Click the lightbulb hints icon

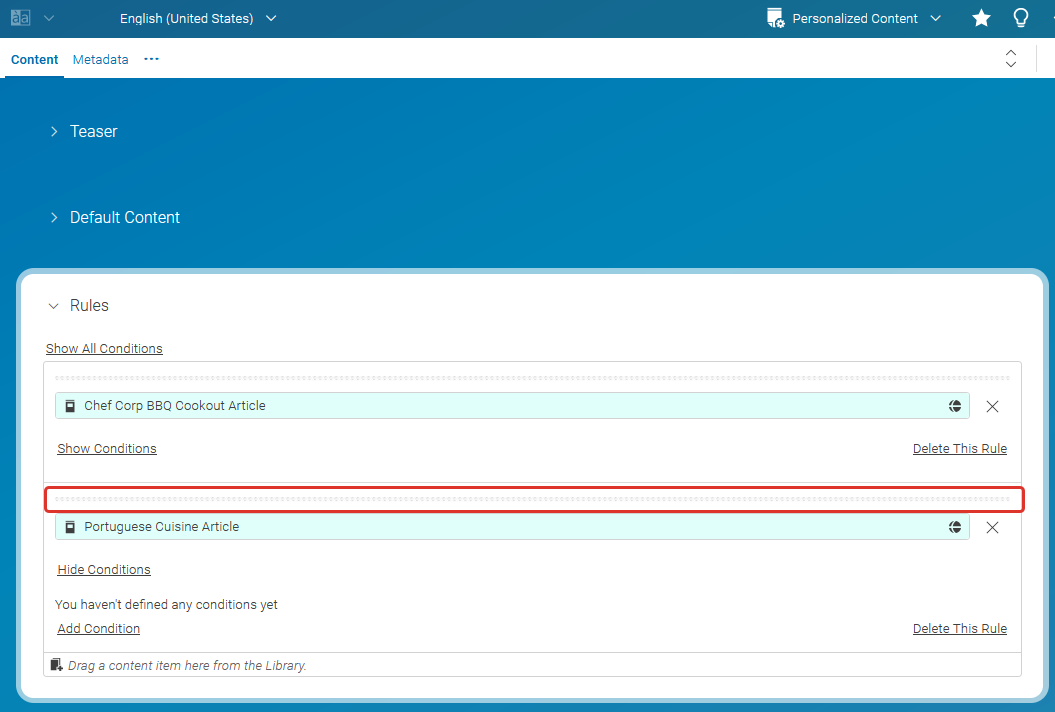[1021, 18]
